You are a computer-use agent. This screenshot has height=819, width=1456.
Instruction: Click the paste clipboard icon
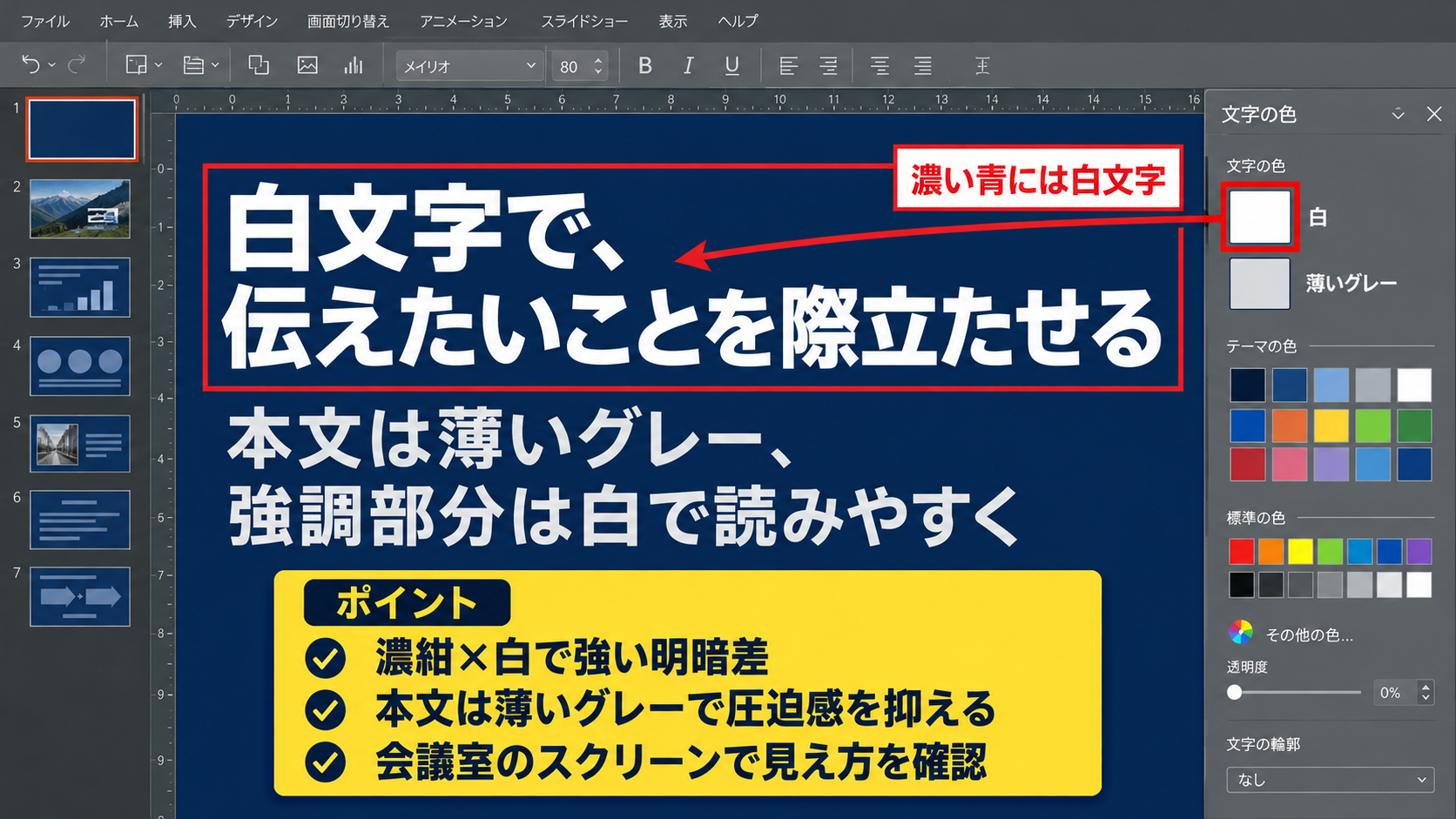click(x=193, y=64)
